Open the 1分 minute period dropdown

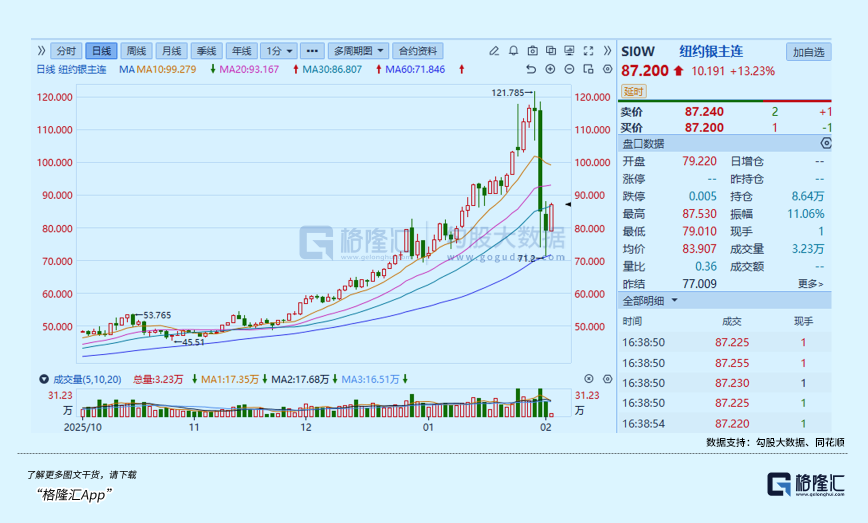(278, 50)
